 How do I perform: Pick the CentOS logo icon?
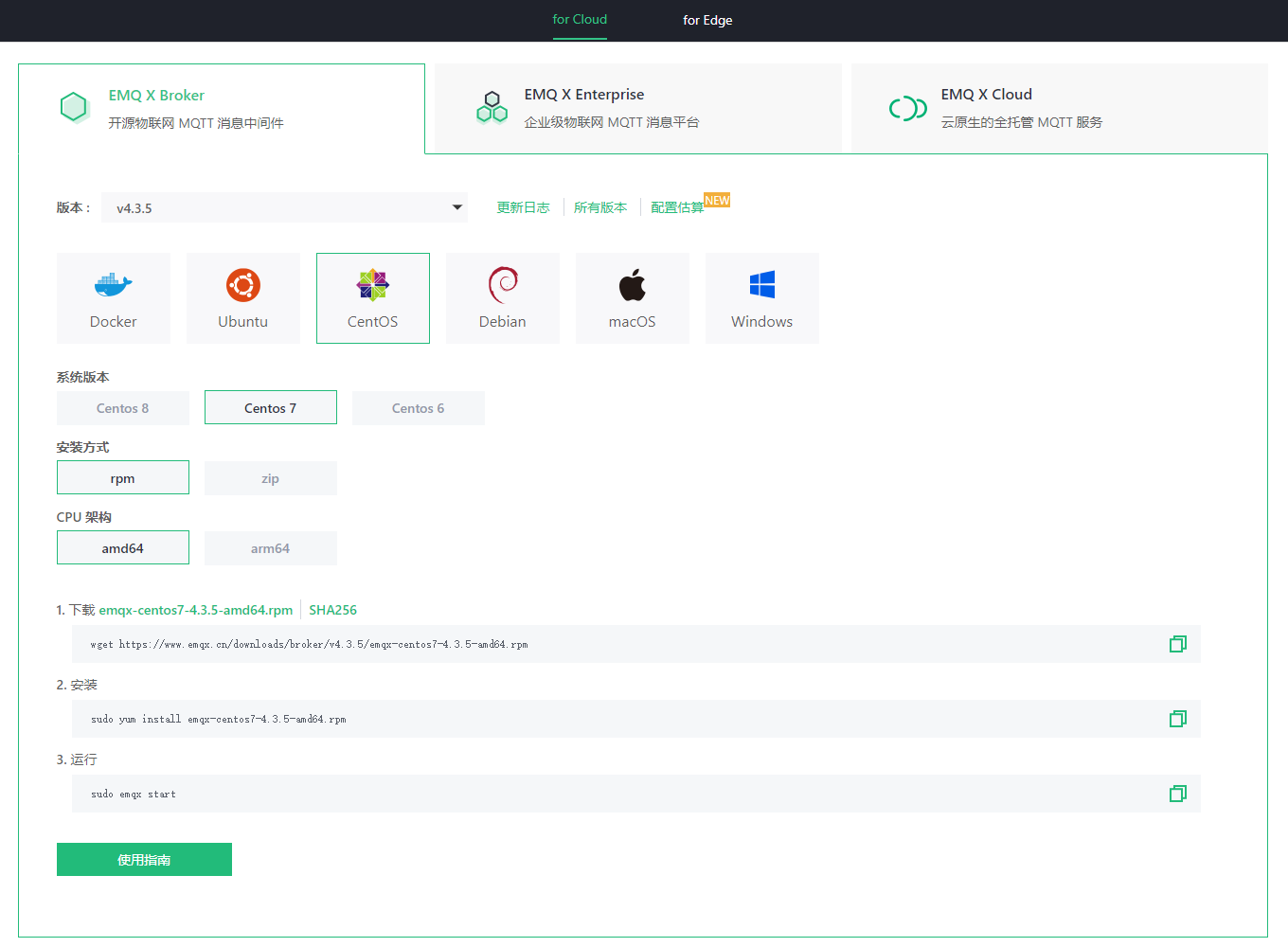point(373,285)
